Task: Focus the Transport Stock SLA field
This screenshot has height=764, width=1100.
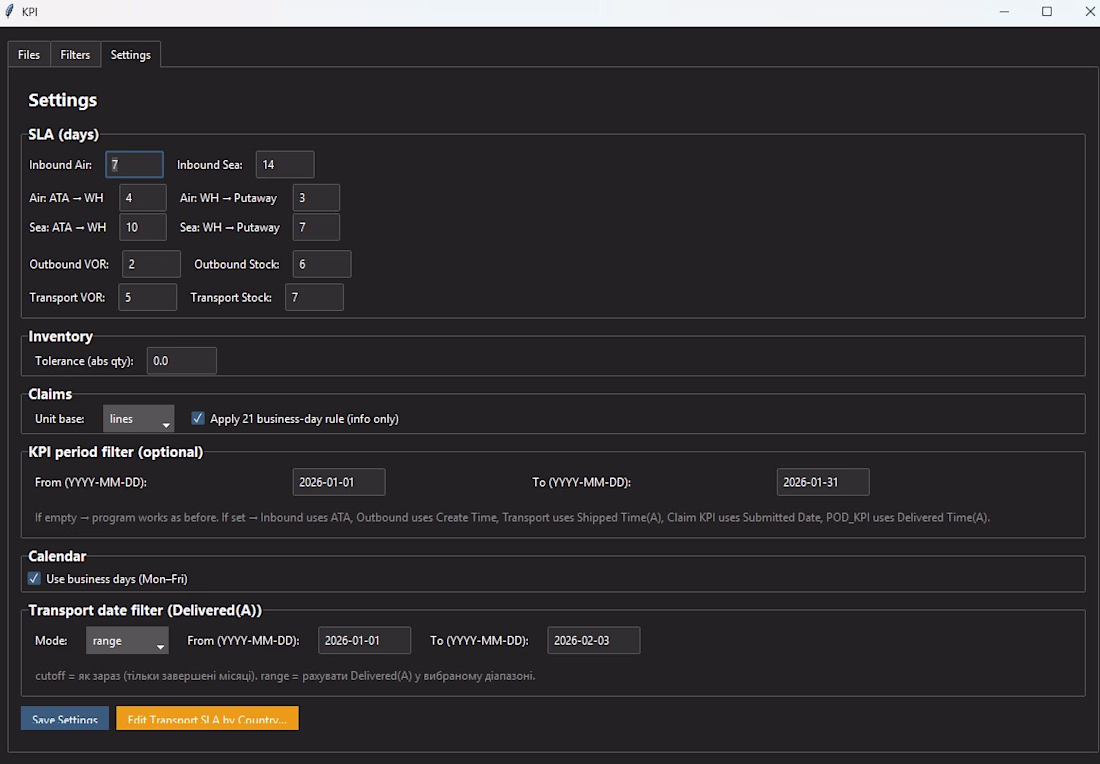Action: [314, 297]
